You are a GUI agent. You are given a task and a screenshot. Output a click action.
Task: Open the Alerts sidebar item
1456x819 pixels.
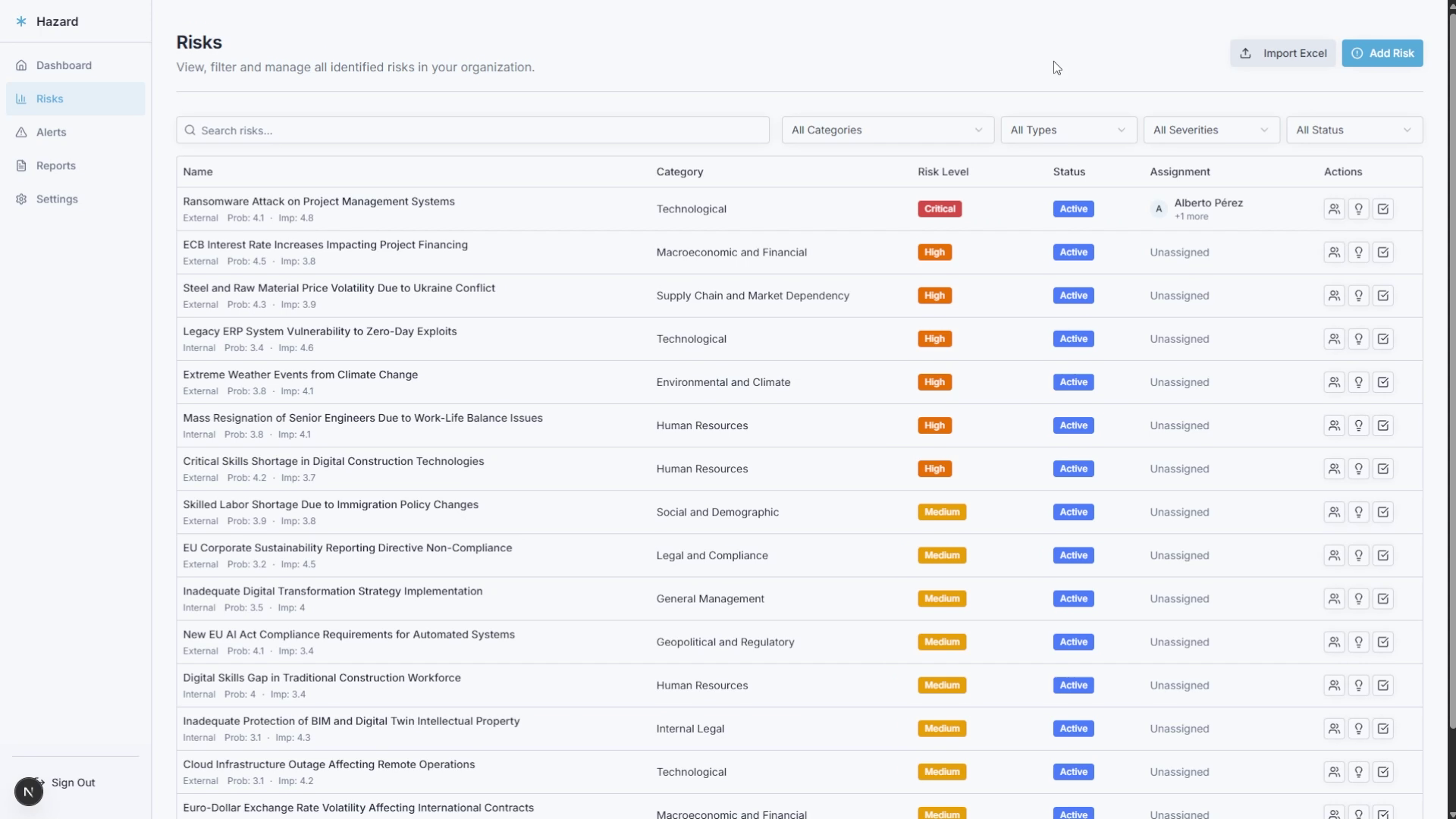(51, 132)
